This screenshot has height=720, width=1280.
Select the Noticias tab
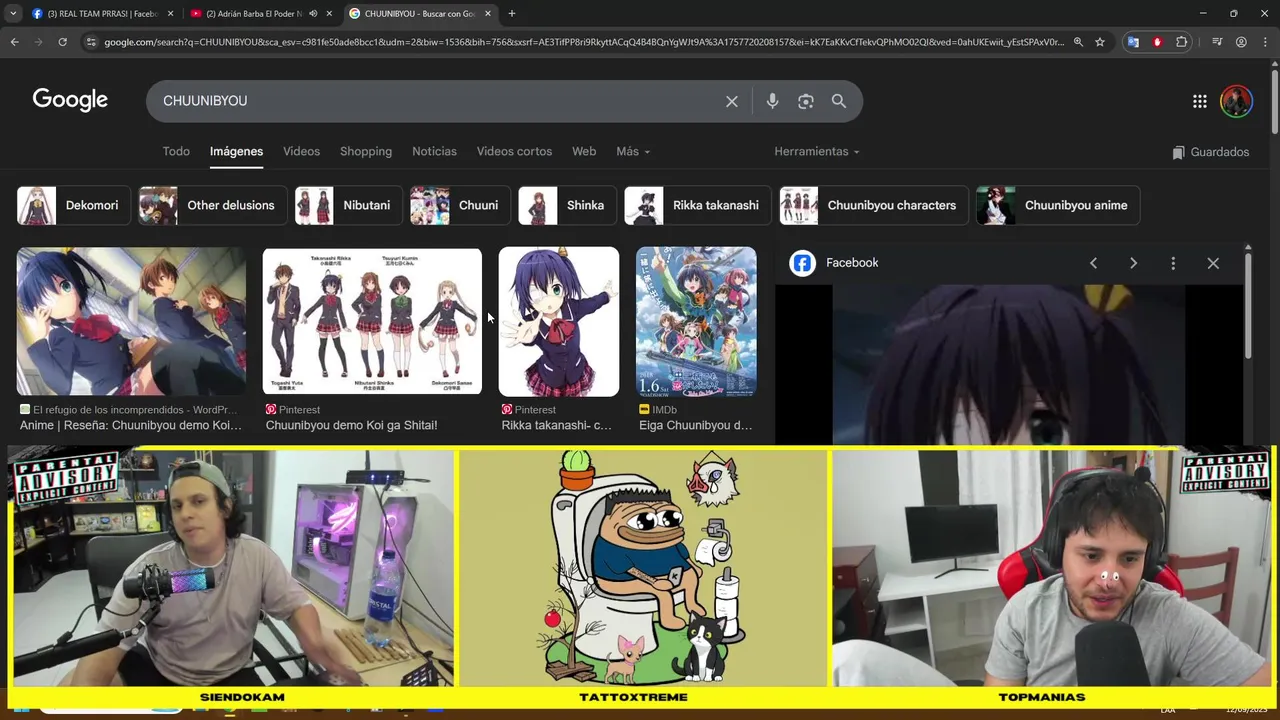(x=434, y=151)
